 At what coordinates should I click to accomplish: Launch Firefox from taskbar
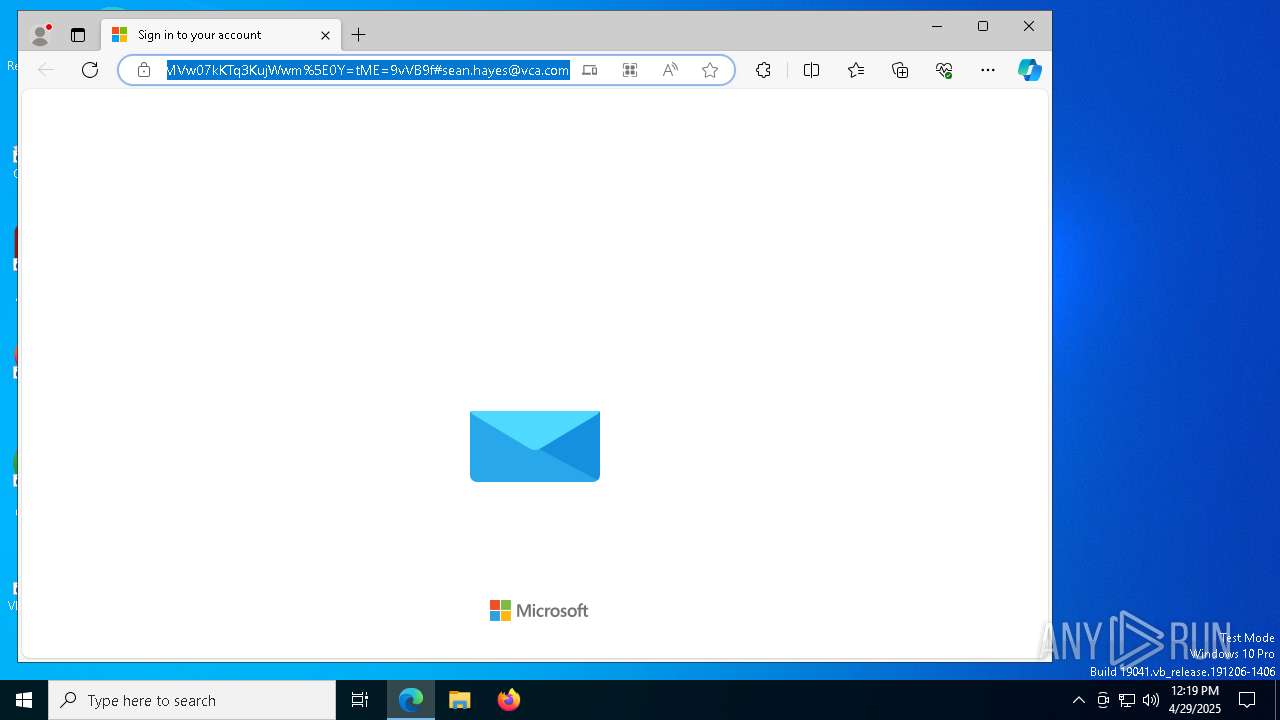pos(509,700)
